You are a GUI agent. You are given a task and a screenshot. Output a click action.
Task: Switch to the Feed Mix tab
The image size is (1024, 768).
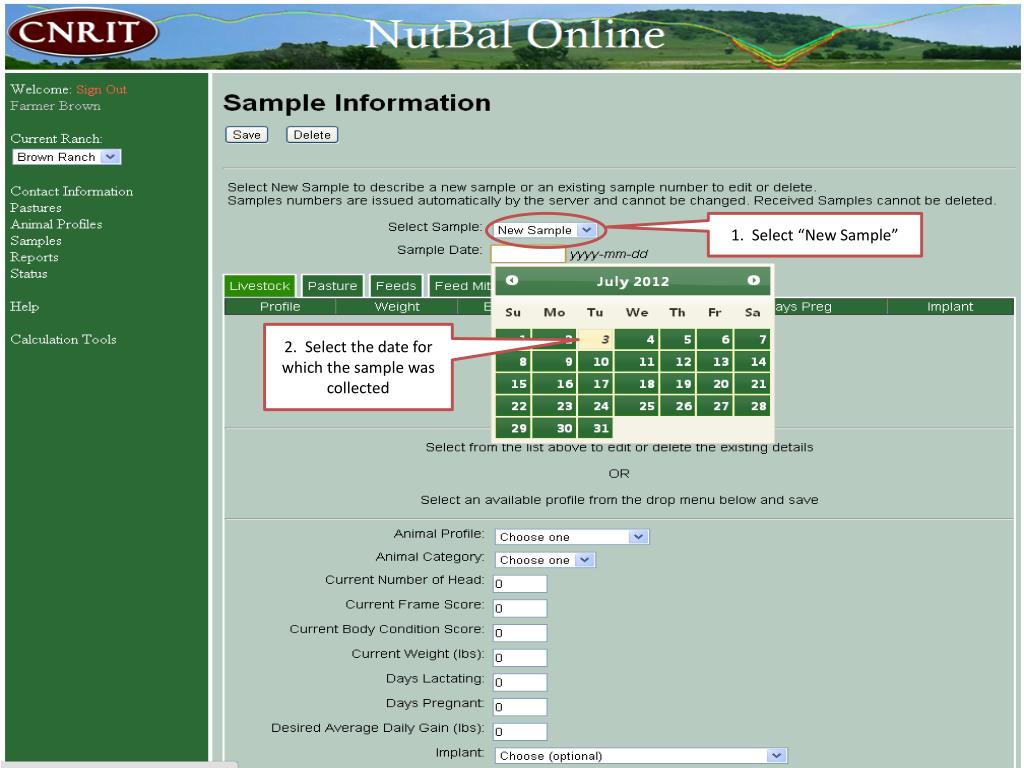461,285
